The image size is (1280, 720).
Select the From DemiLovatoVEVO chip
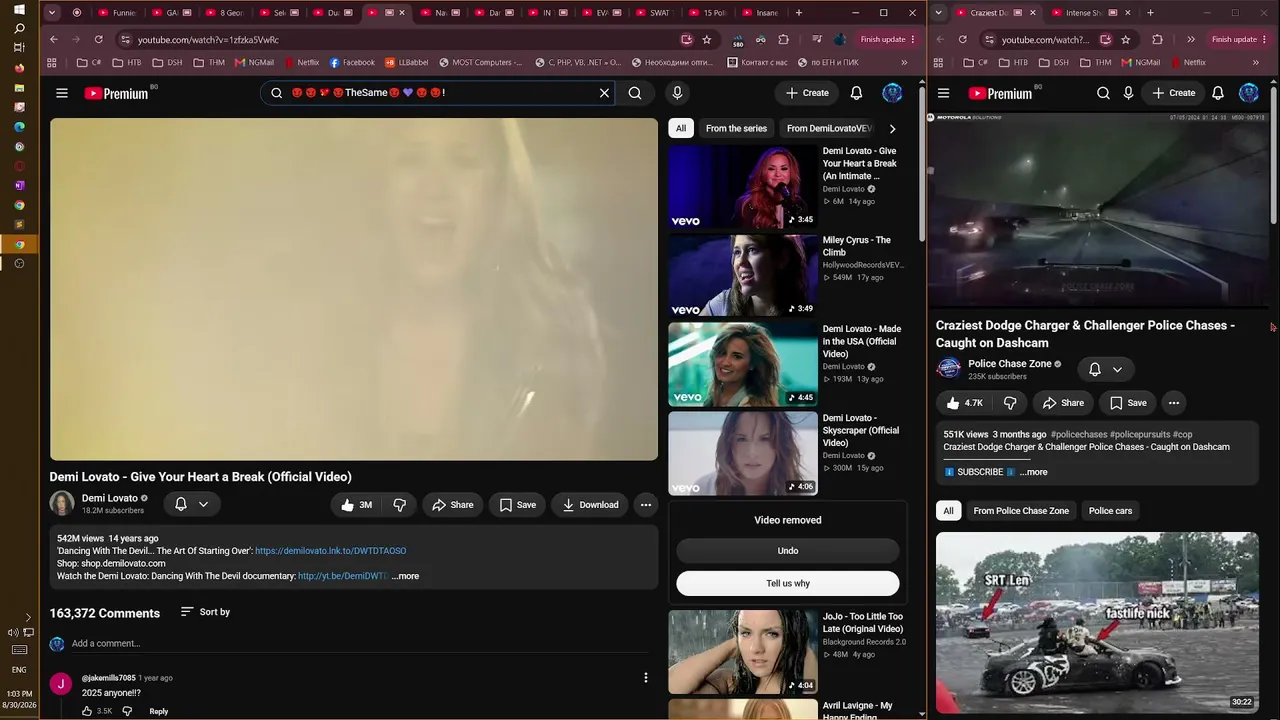829,128
